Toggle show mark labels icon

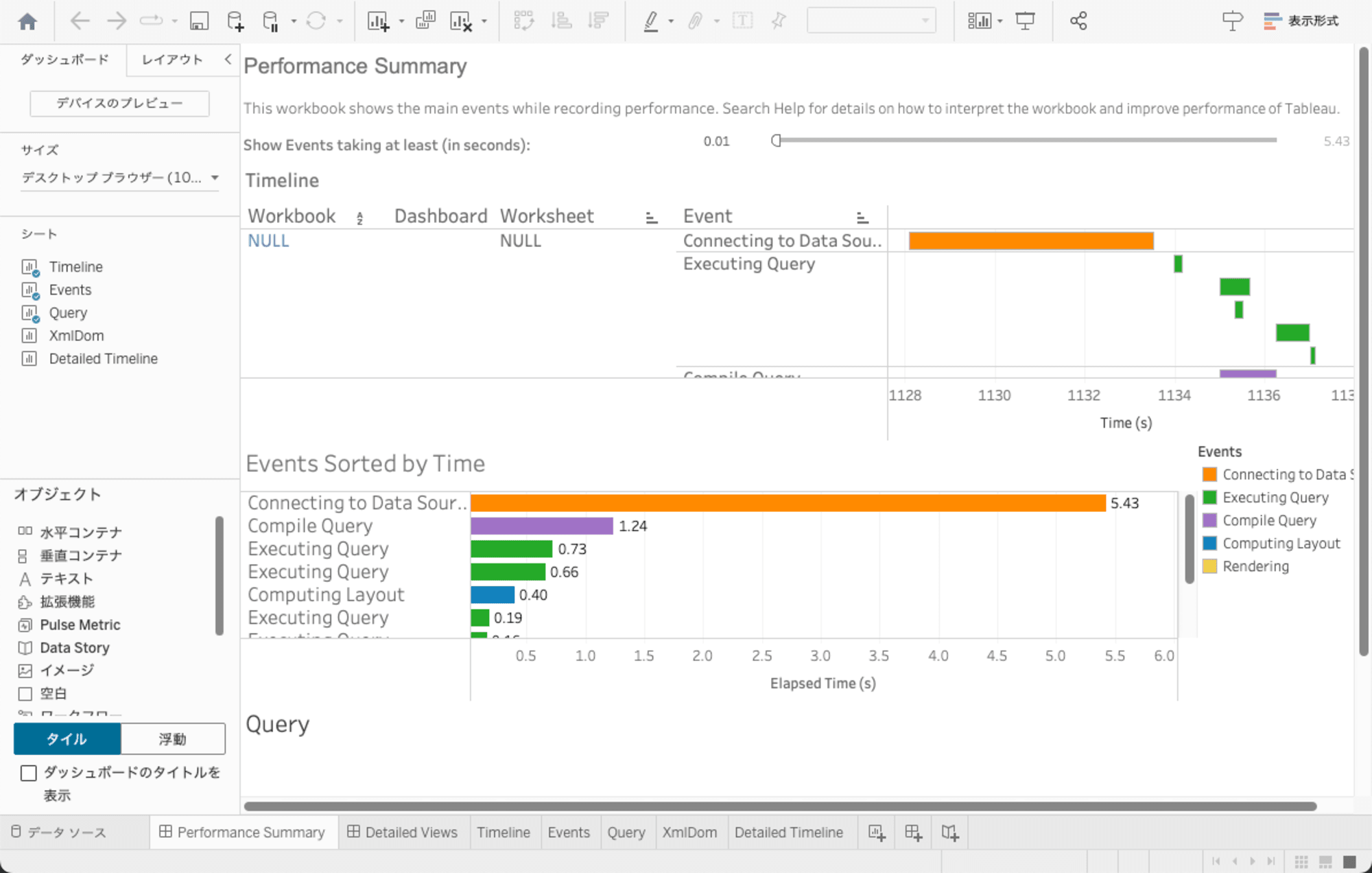coord(742,21)
